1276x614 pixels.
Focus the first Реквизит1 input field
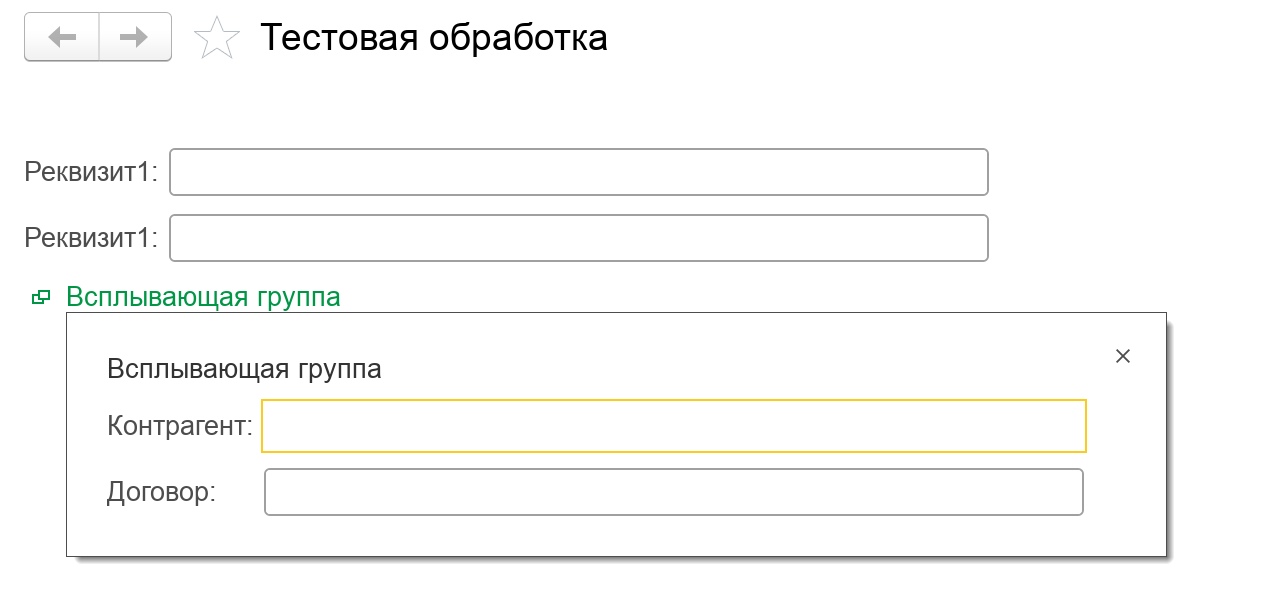point(578,172)
